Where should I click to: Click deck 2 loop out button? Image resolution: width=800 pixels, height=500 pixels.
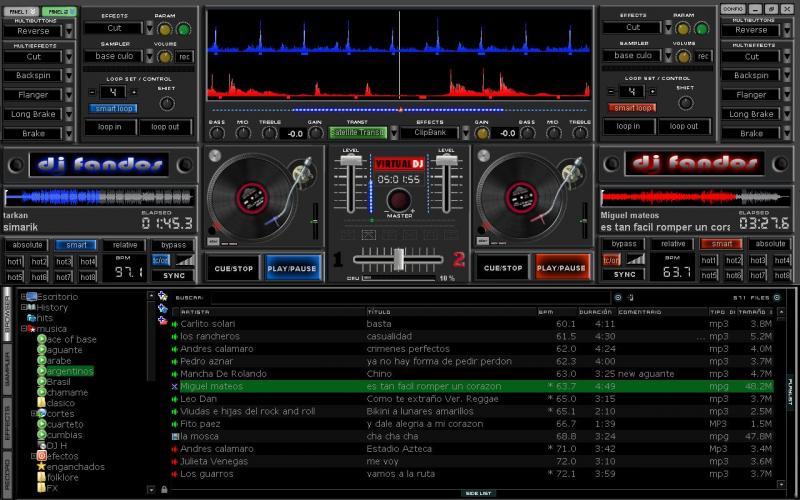click(x=684, y=127)
